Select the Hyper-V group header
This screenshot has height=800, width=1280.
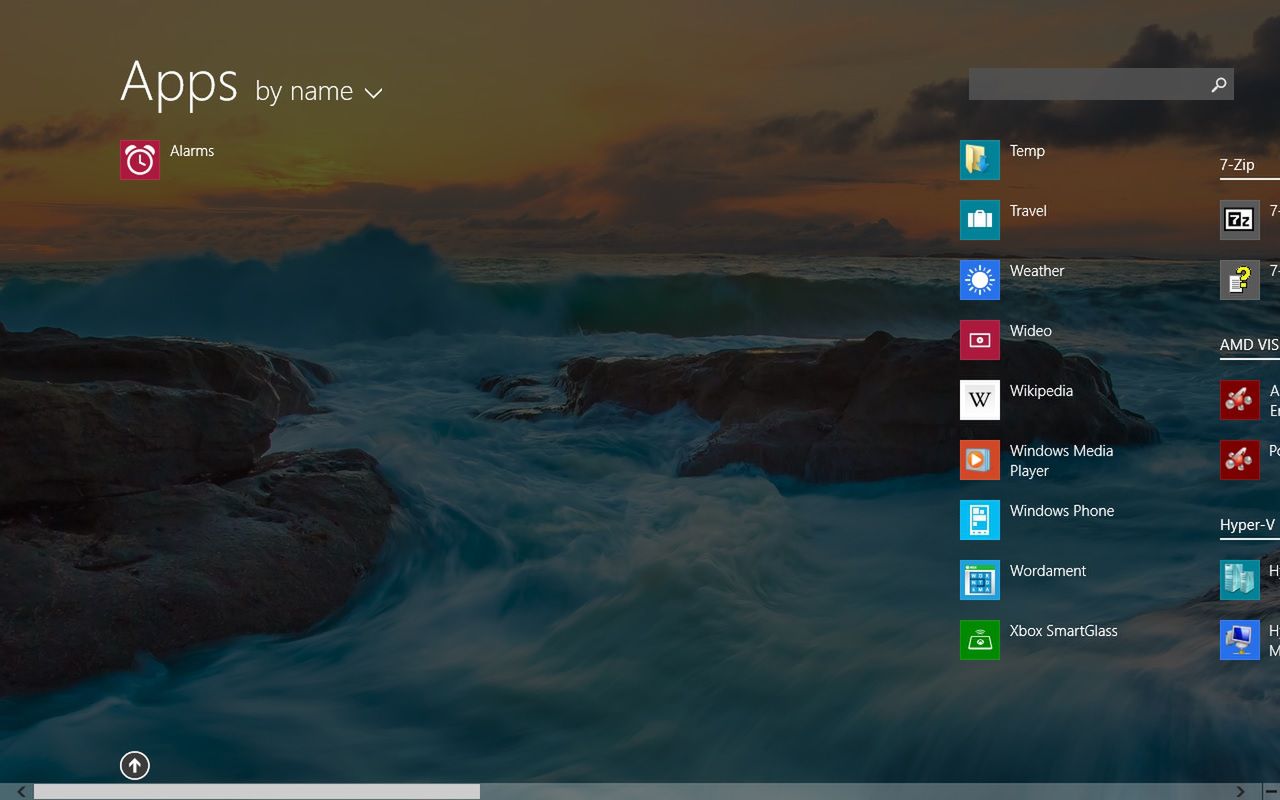click(1248, 525)
